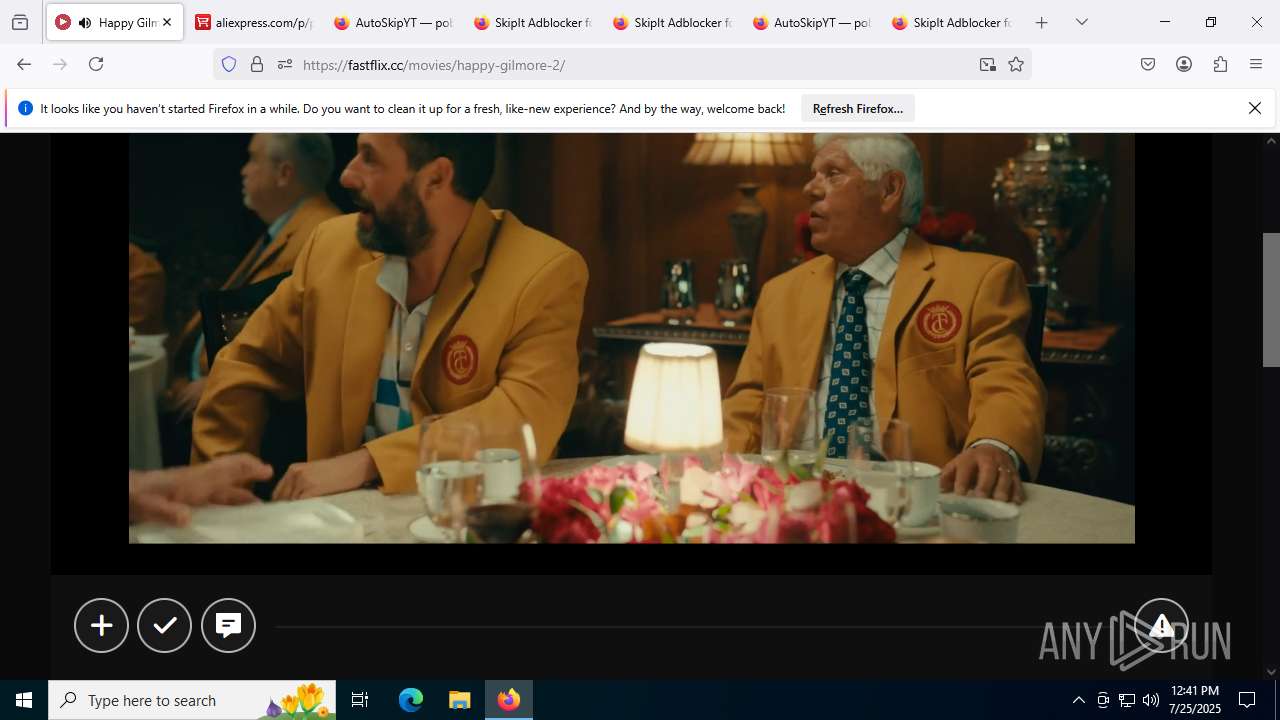
Task: Open volume control in tray
Action: point(1151,700)
